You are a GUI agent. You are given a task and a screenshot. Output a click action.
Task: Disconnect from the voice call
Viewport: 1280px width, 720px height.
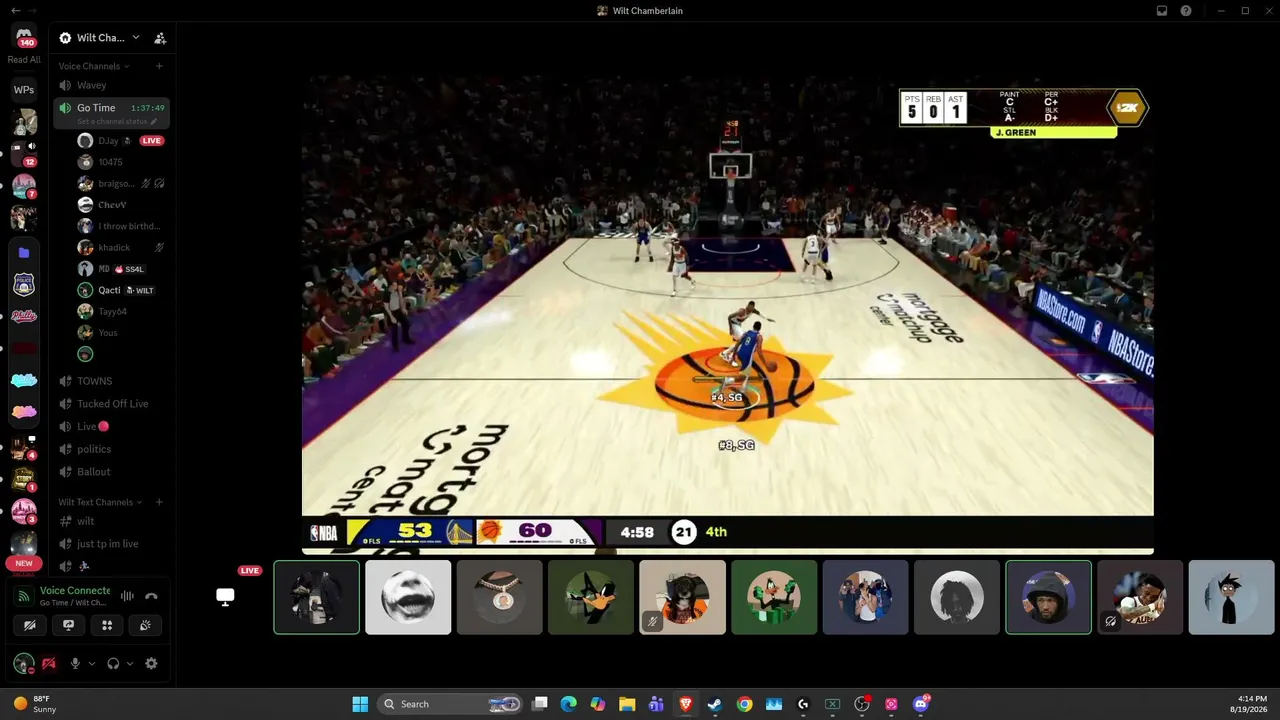(151, 597)
